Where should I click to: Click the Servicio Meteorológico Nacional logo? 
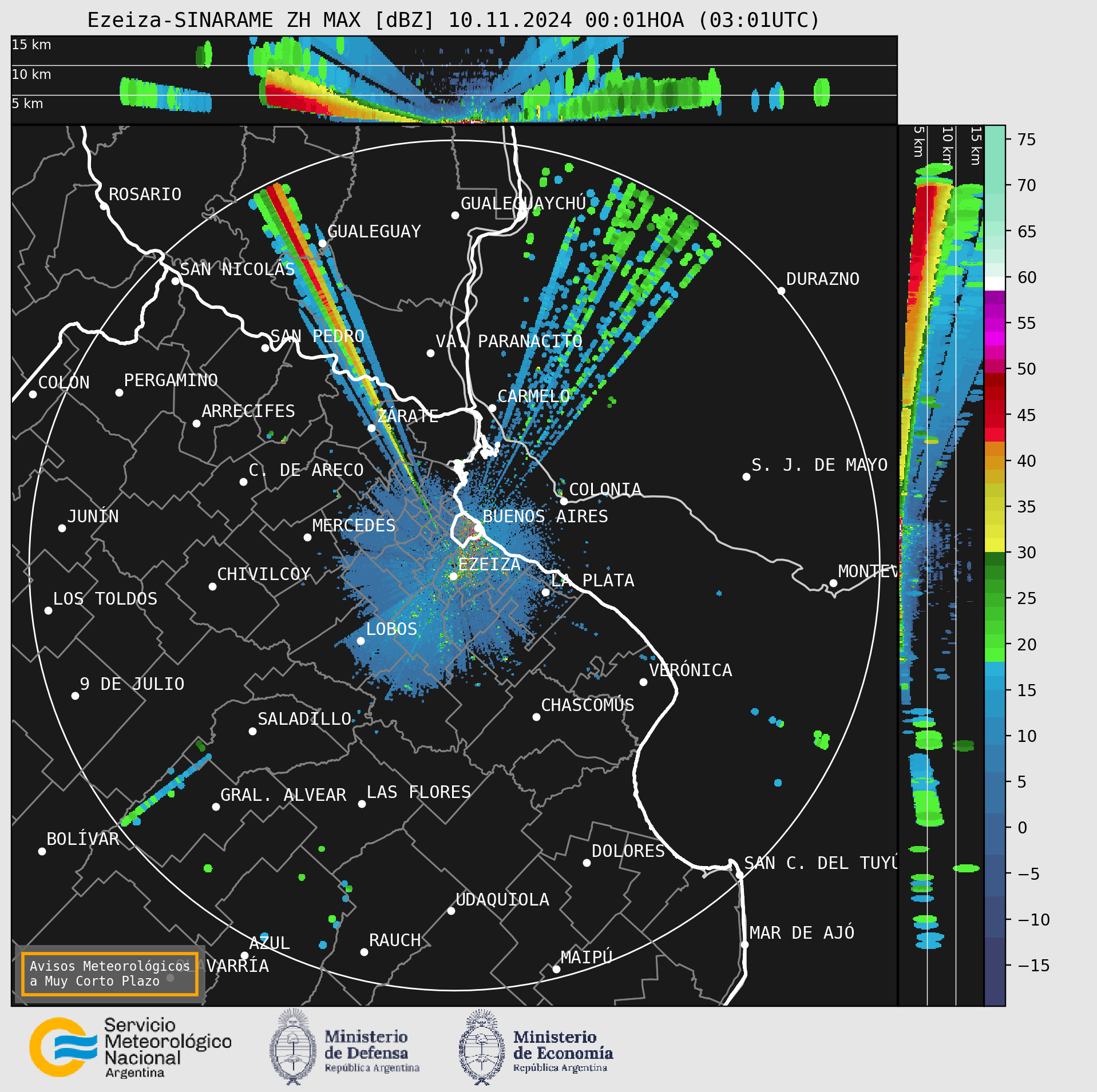[x=130, y=1048]
